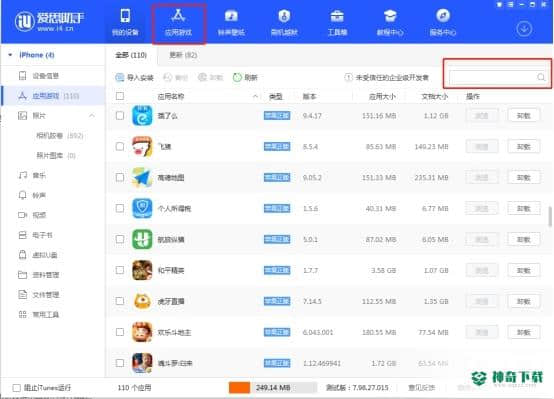Tick the checkbox for version 8.5.4 row
Screen dimensions: 554x399
pyautogui.click(x=120, y=146)
